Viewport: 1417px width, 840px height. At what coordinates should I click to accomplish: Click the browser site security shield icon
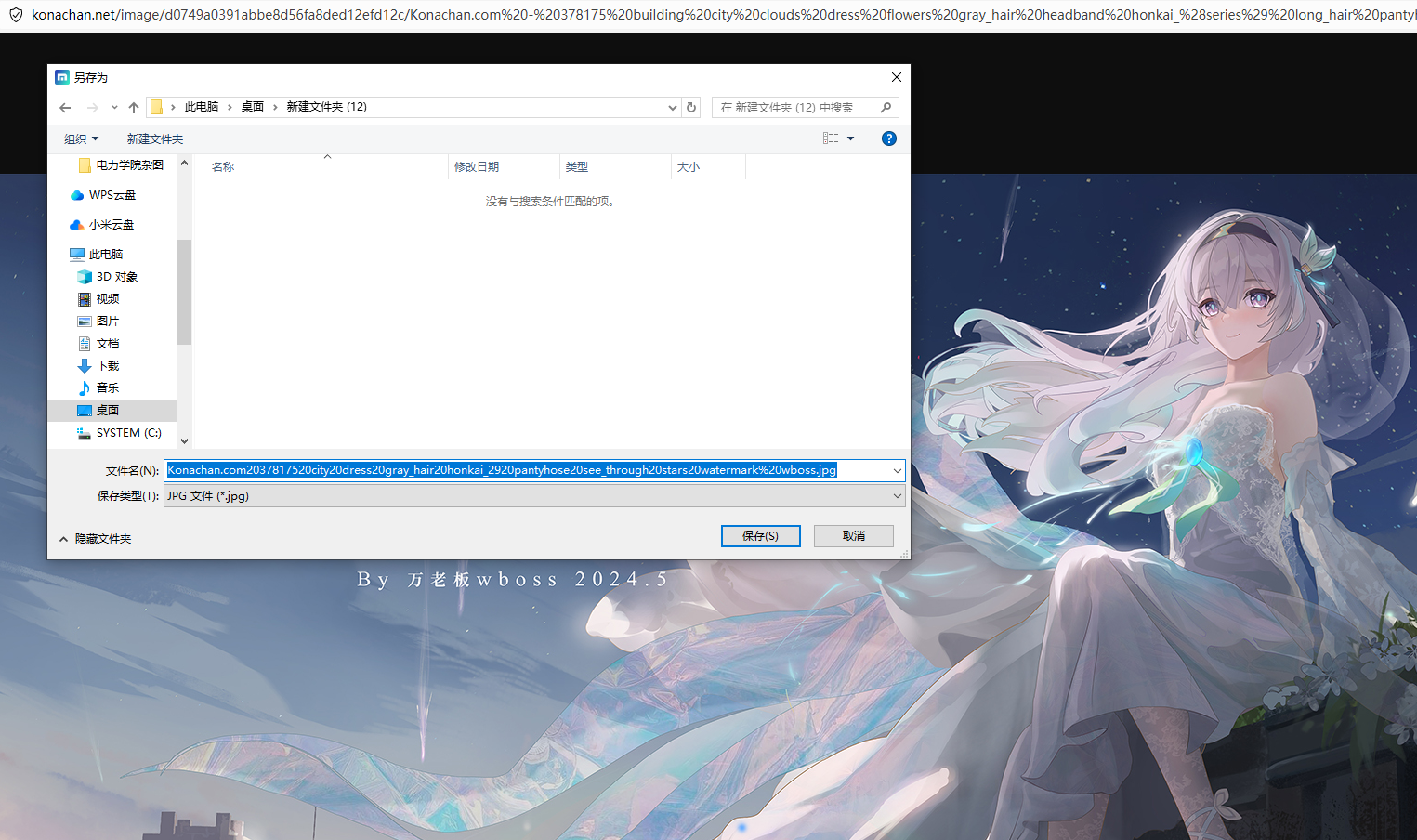(x=15, y=15)
